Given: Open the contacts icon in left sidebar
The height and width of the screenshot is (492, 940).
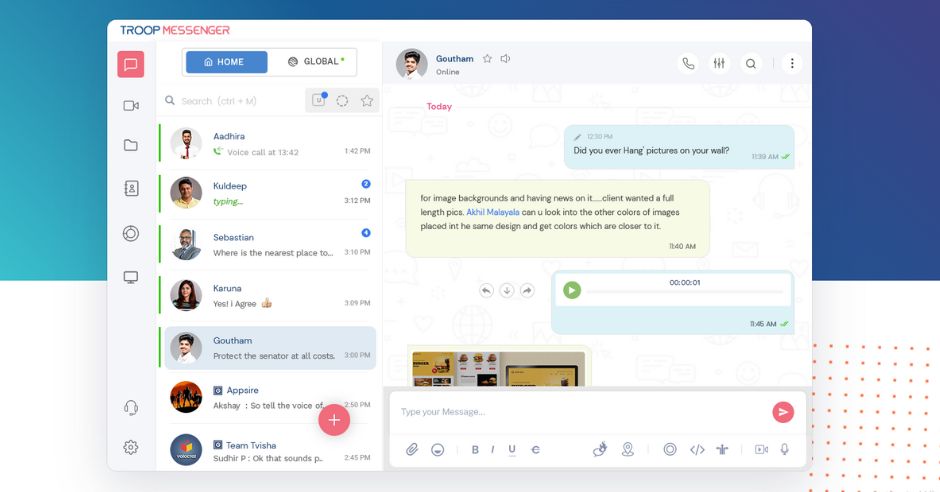Looking at the screenshot, I should 131,188.
